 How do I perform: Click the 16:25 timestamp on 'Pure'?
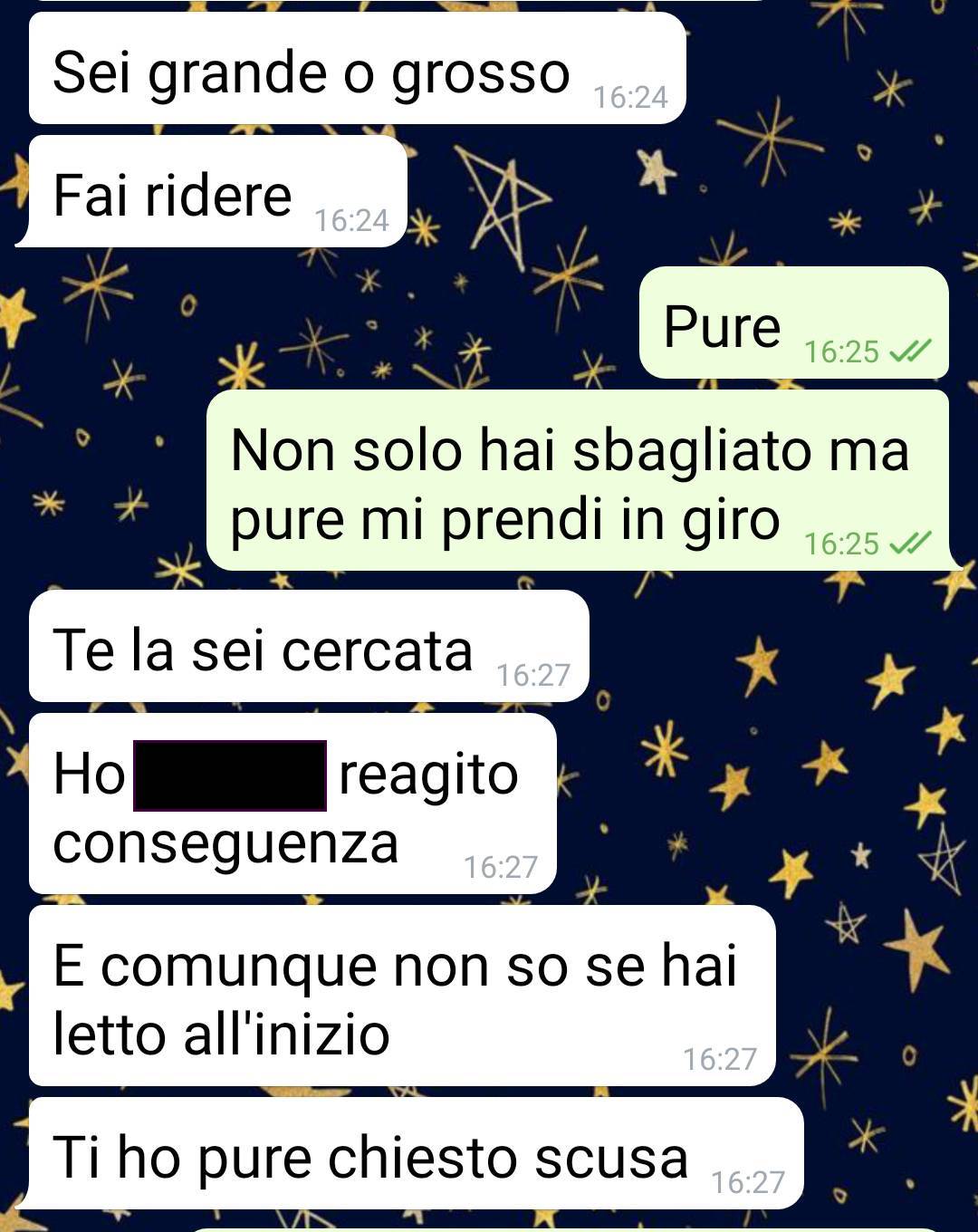[841, 351]
